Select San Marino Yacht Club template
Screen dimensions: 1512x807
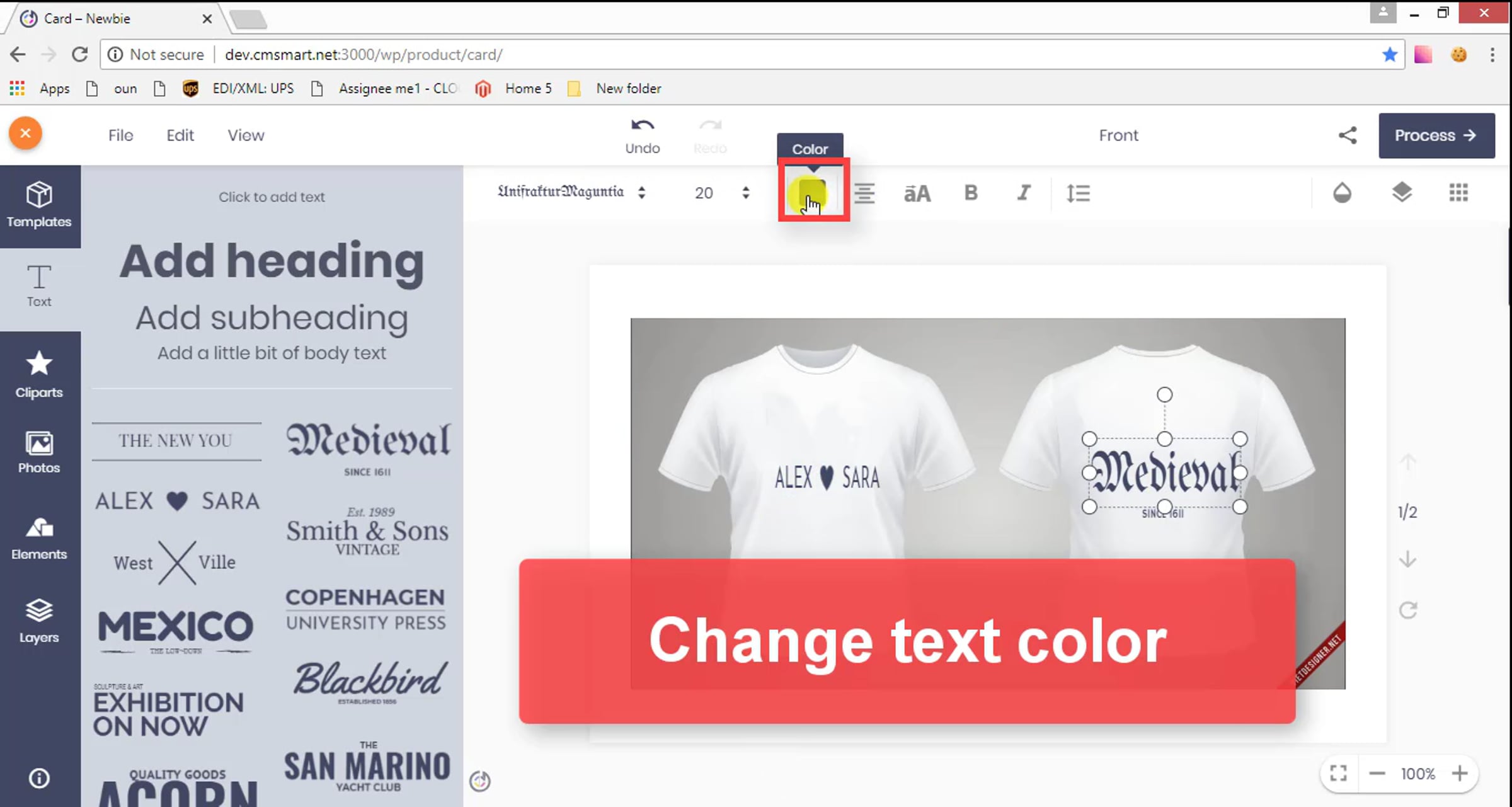pyautogui.click(x=367, y=767)
